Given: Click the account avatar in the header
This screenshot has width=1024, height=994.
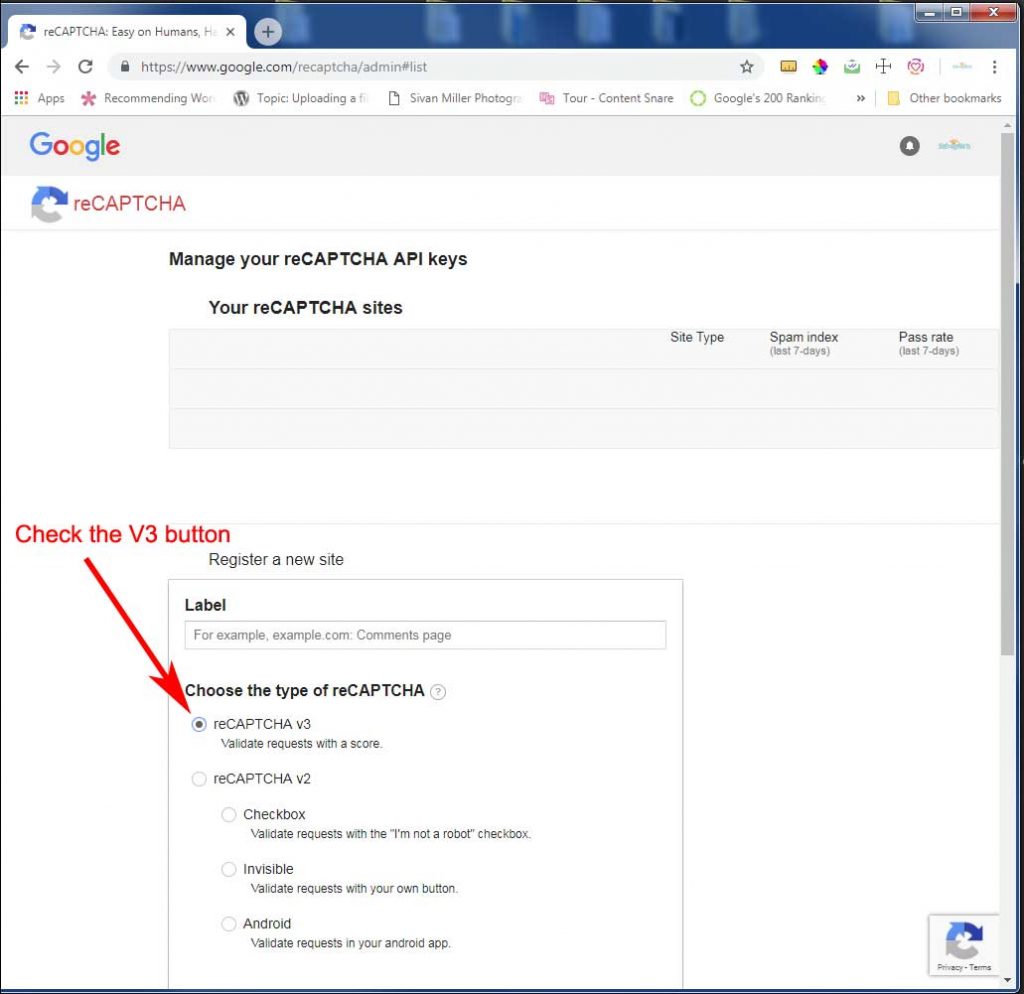Looking at the screenshot, I should 954,145.
